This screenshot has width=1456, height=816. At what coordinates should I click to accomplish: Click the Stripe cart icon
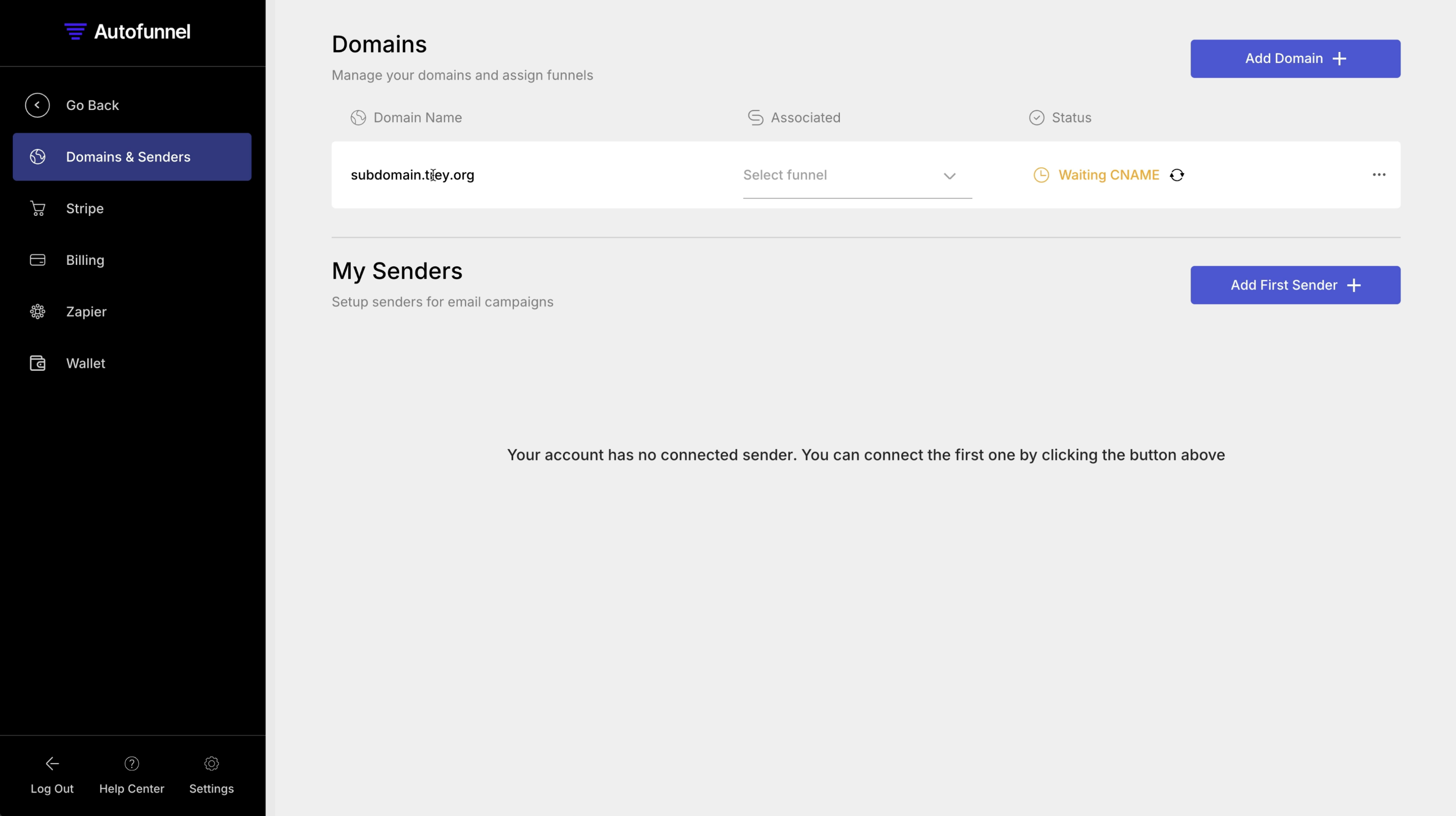(38, 208)
